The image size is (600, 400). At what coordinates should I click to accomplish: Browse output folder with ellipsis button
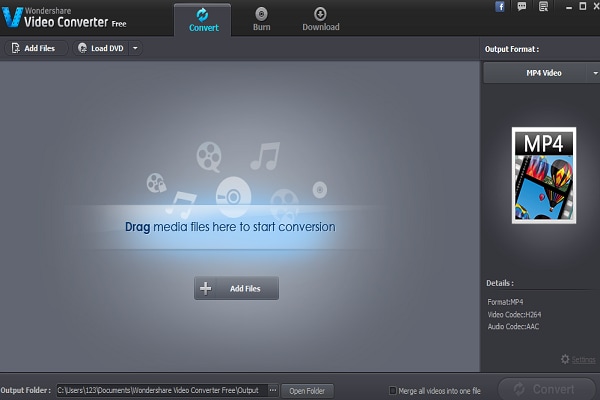(x=272, y=390)
